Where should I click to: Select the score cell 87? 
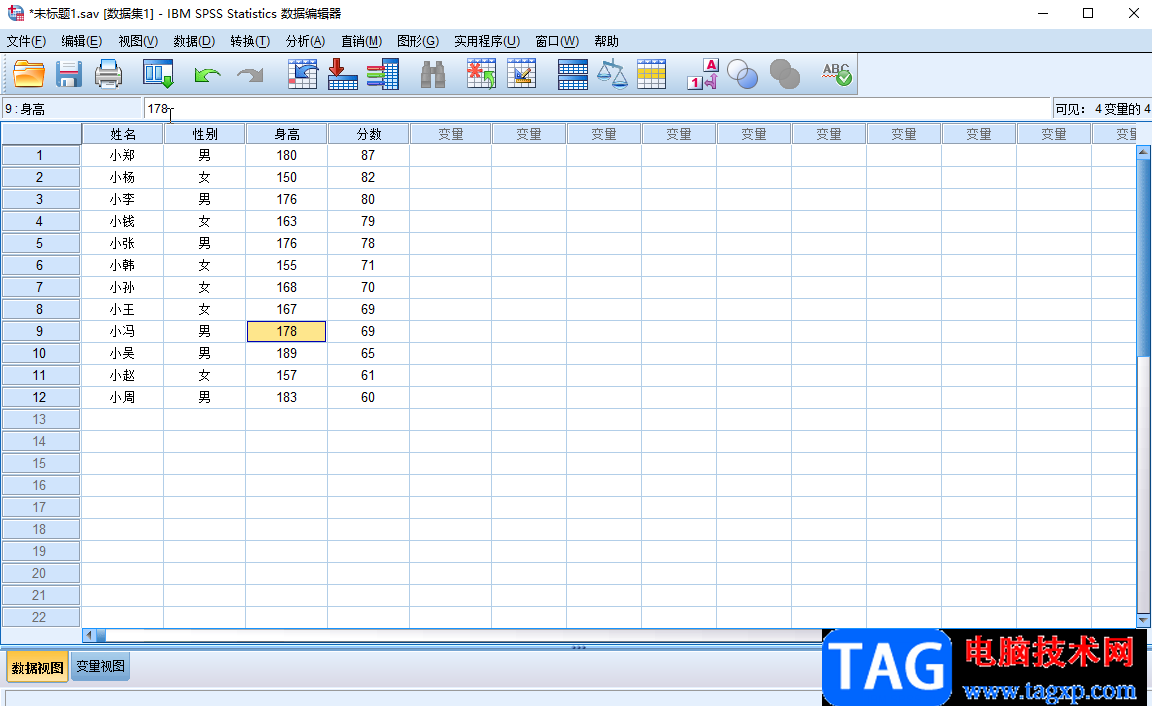pyautogui.click(x=369, y=155)
